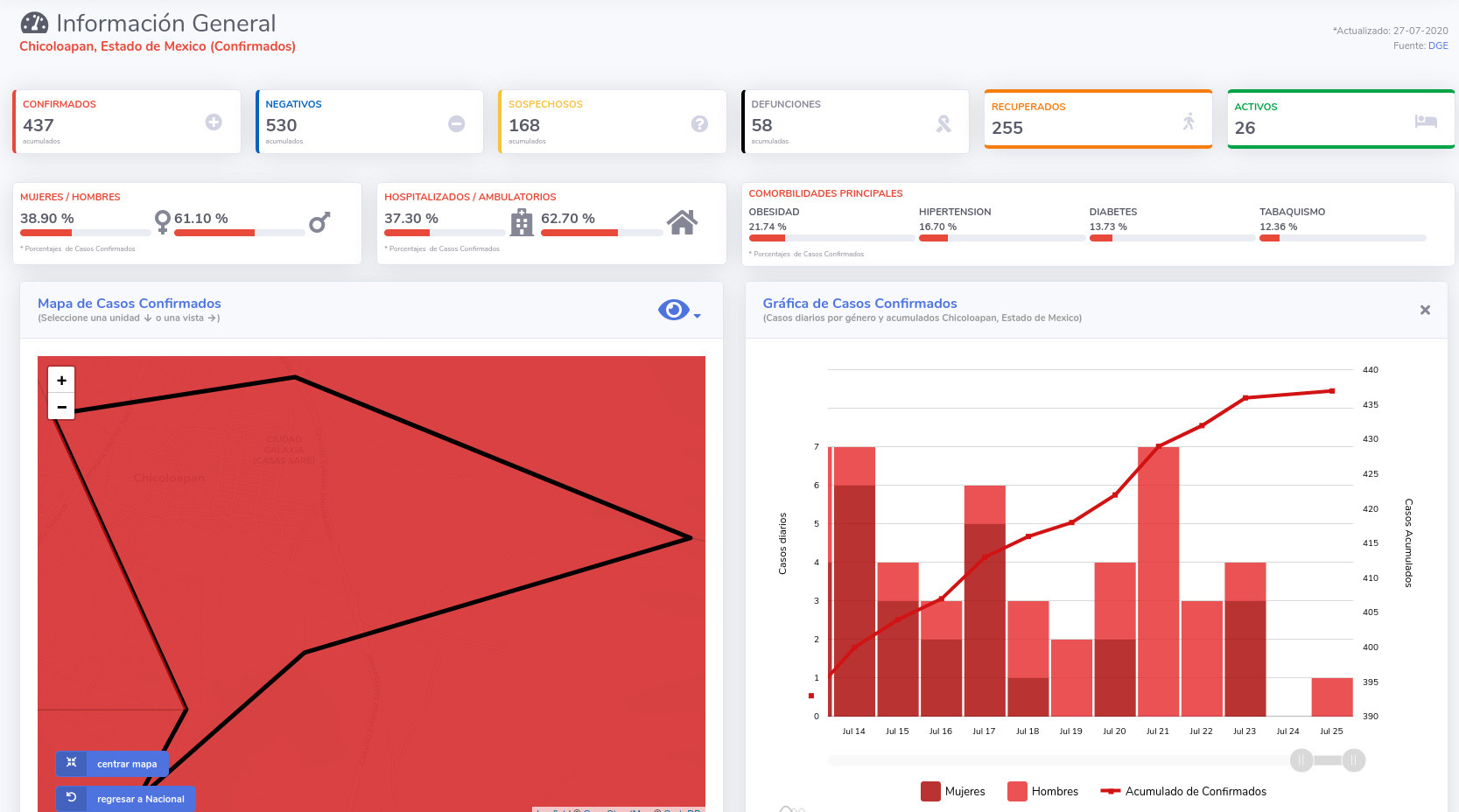Click the dashboard gauge icon beside Información General

click(x=34, y=23)
